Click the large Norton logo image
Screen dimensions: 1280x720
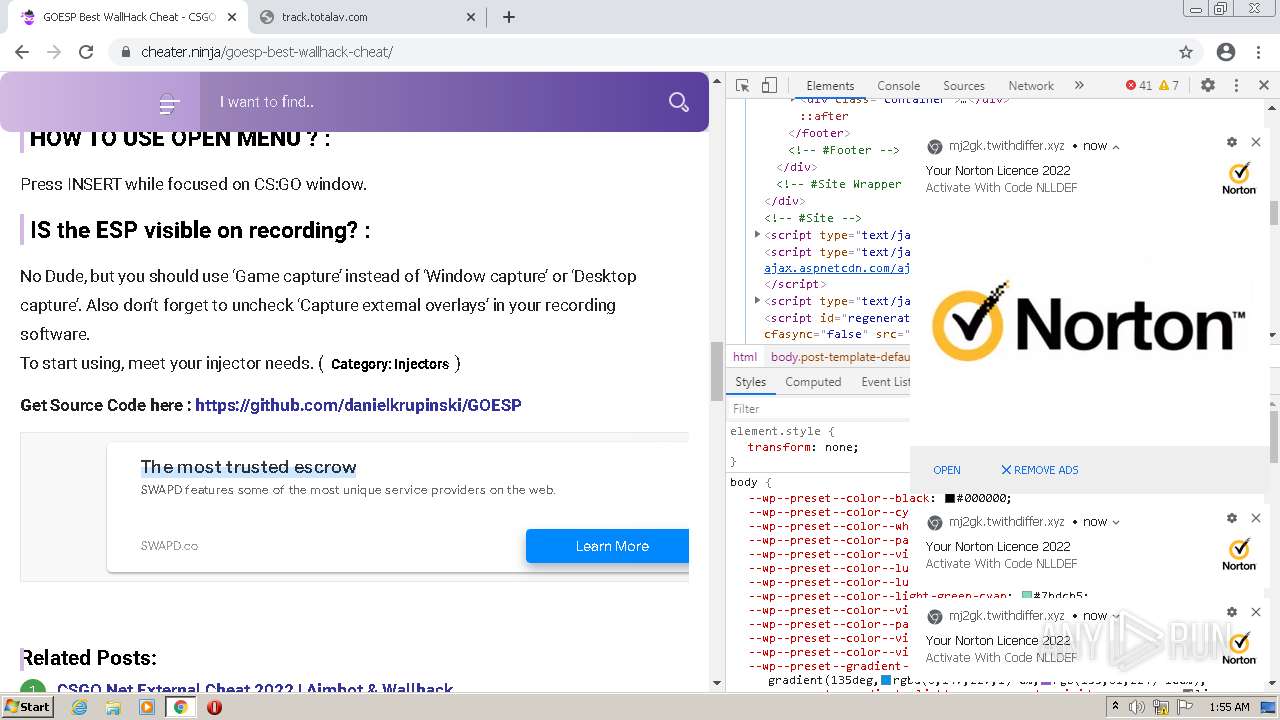[x=1089, y=323]
